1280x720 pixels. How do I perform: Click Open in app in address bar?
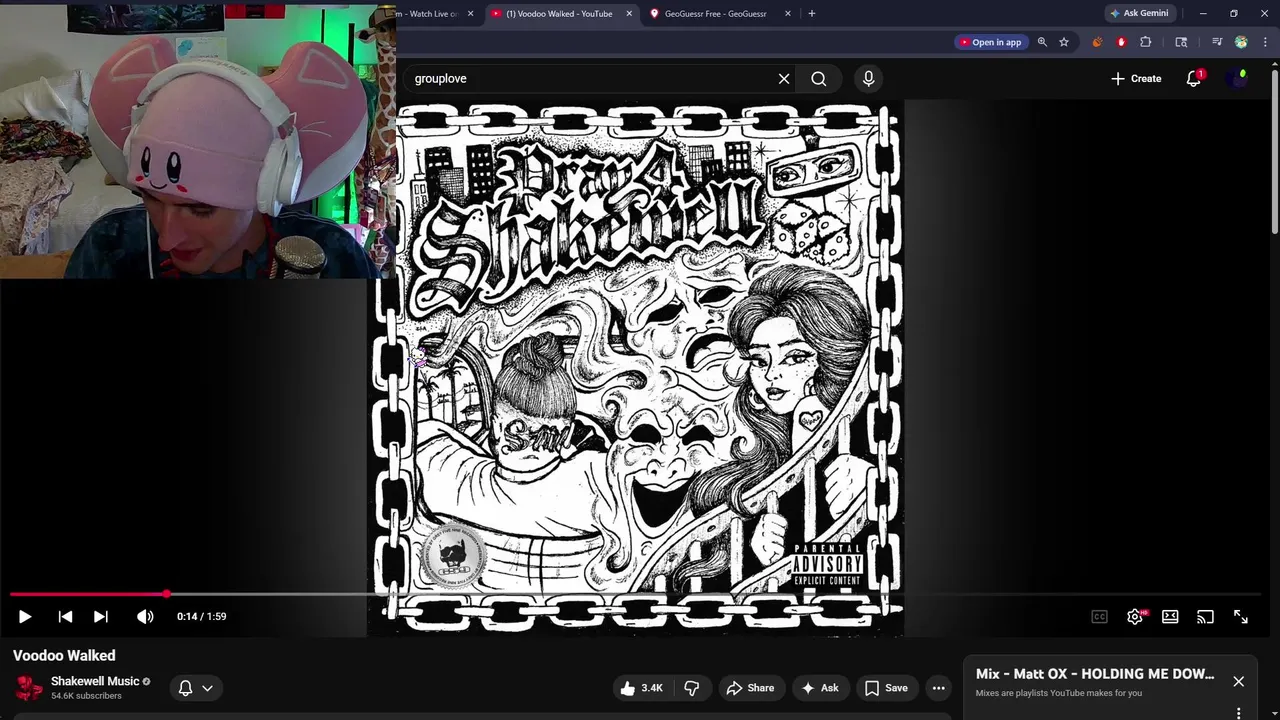click(x=991, y=42)
